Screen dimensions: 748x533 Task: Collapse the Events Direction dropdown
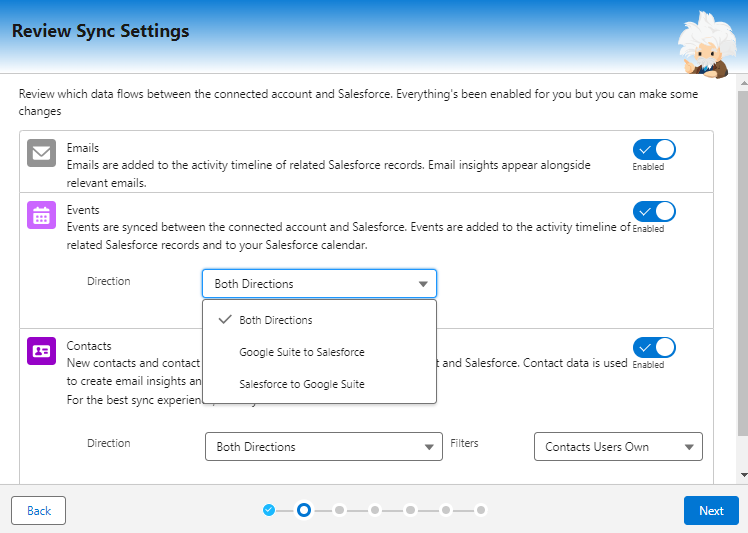click(319, 284)
